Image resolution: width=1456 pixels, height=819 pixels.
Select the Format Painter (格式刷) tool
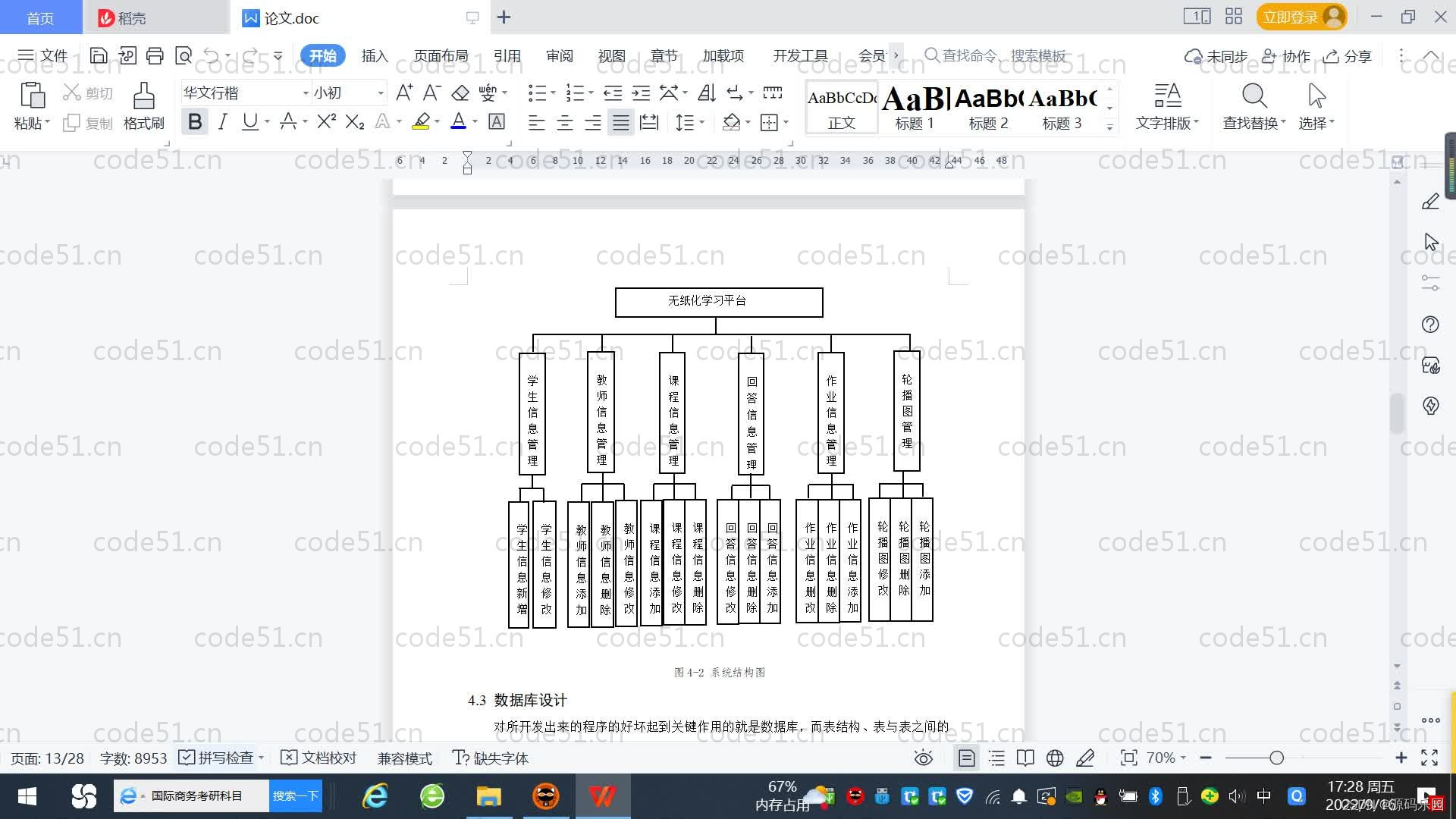pos(143,105)
